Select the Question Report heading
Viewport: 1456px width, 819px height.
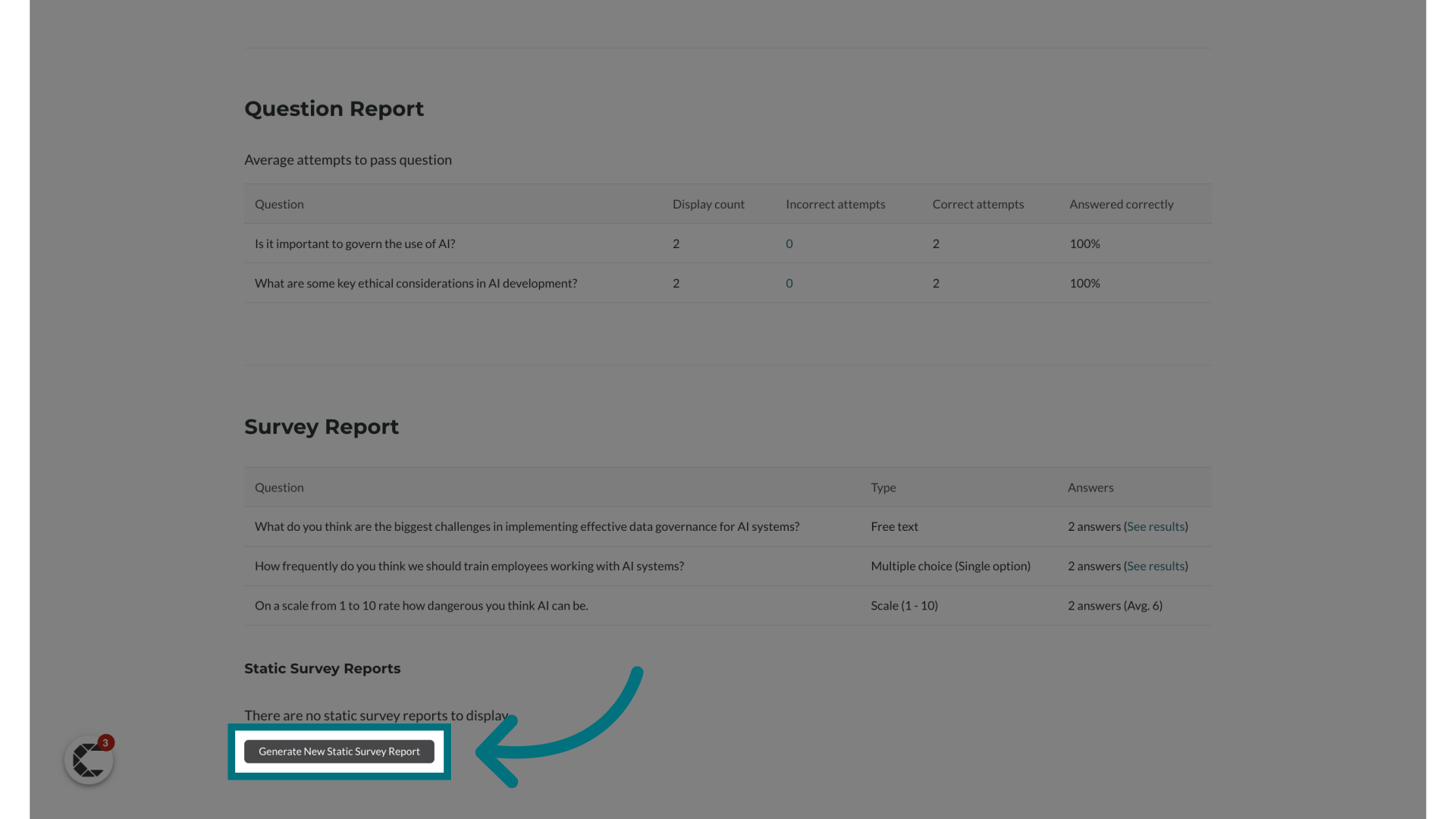334,108
